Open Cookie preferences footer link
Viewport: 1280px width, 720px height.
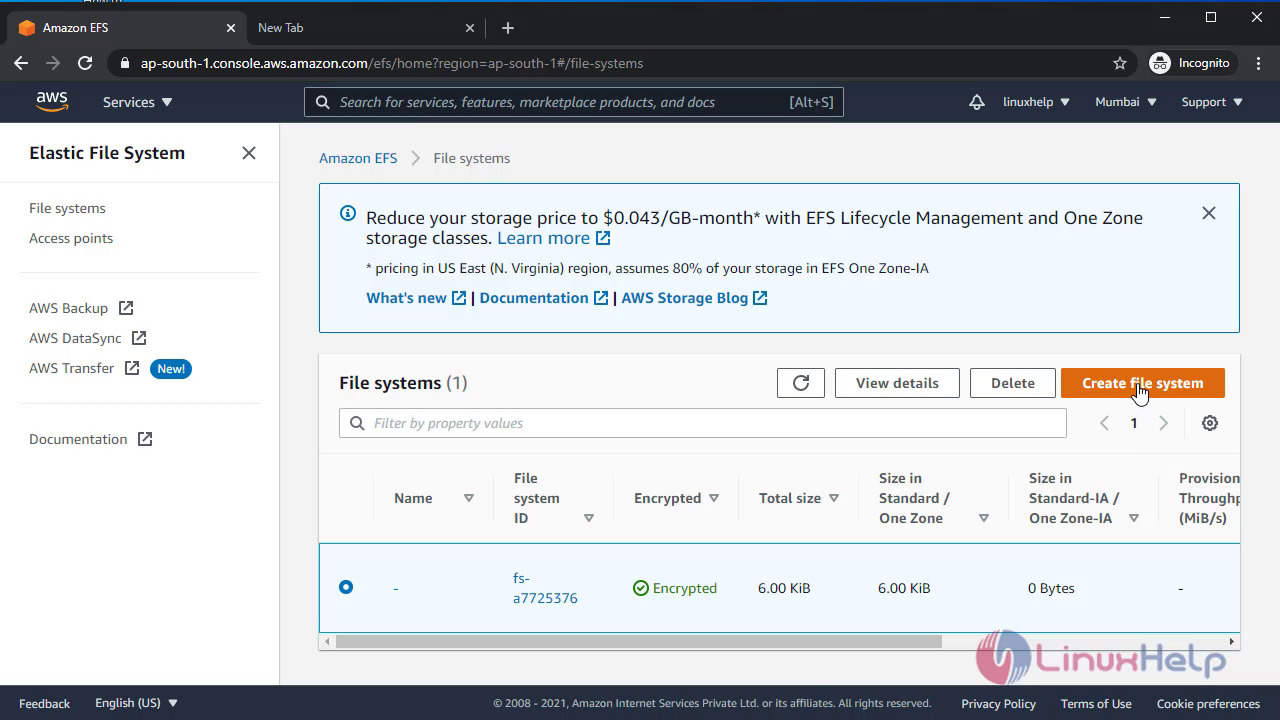pyautogui.click(x=1208, y=703)
